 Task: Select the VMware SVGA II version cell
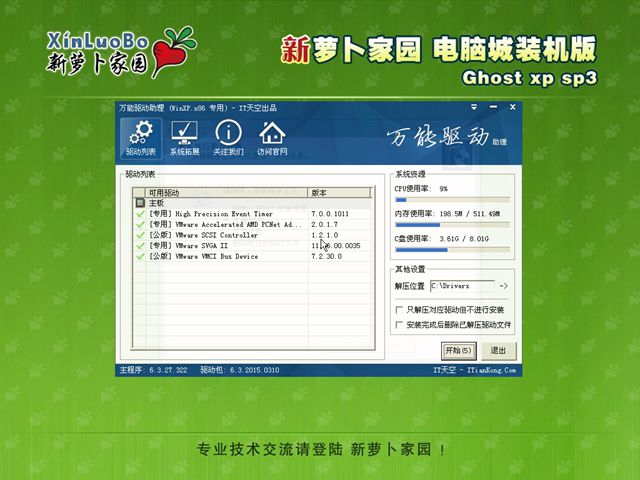[336, 246]
